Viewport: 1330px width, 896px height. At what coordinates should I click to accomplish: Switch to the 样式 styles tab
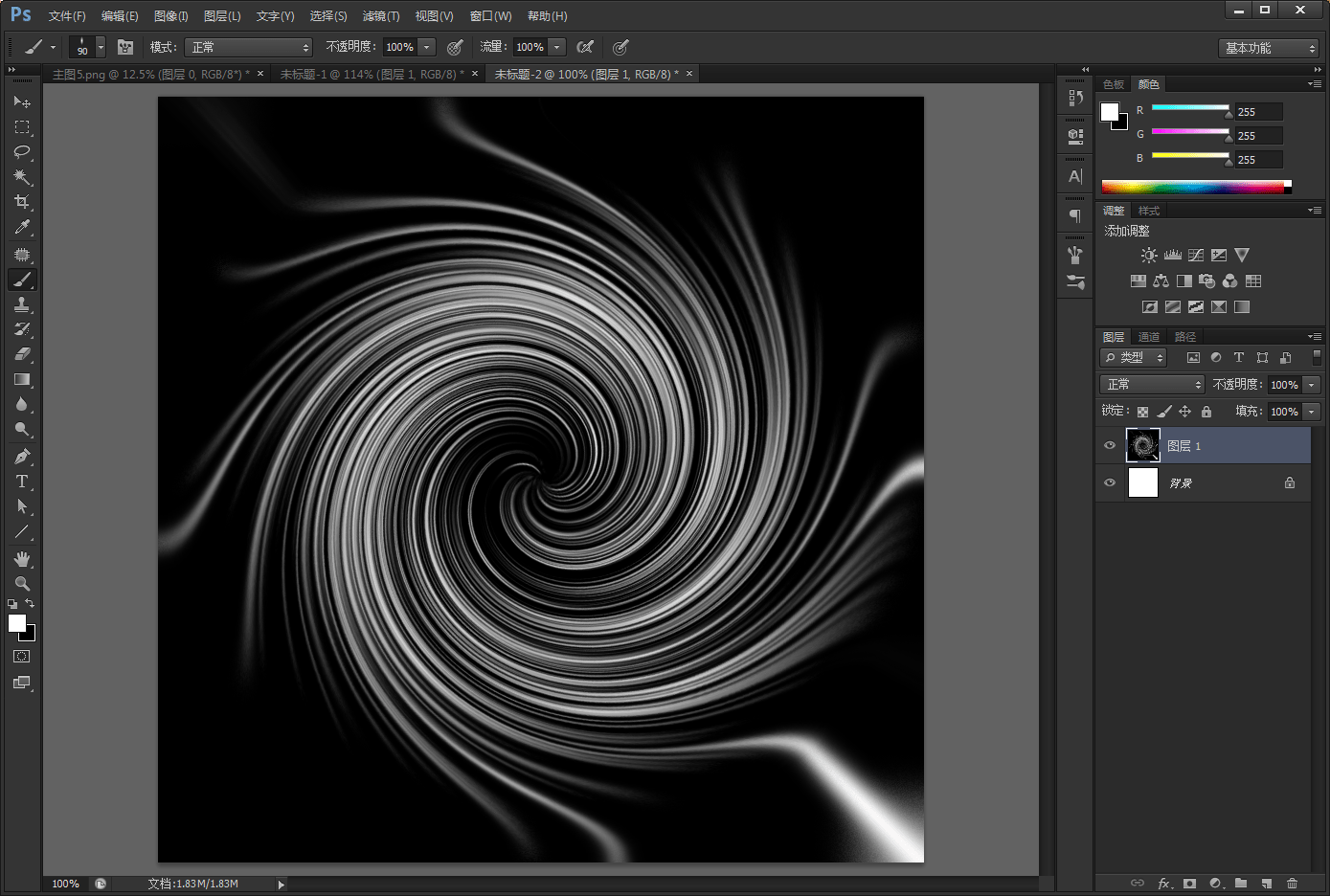[1149, 211]
